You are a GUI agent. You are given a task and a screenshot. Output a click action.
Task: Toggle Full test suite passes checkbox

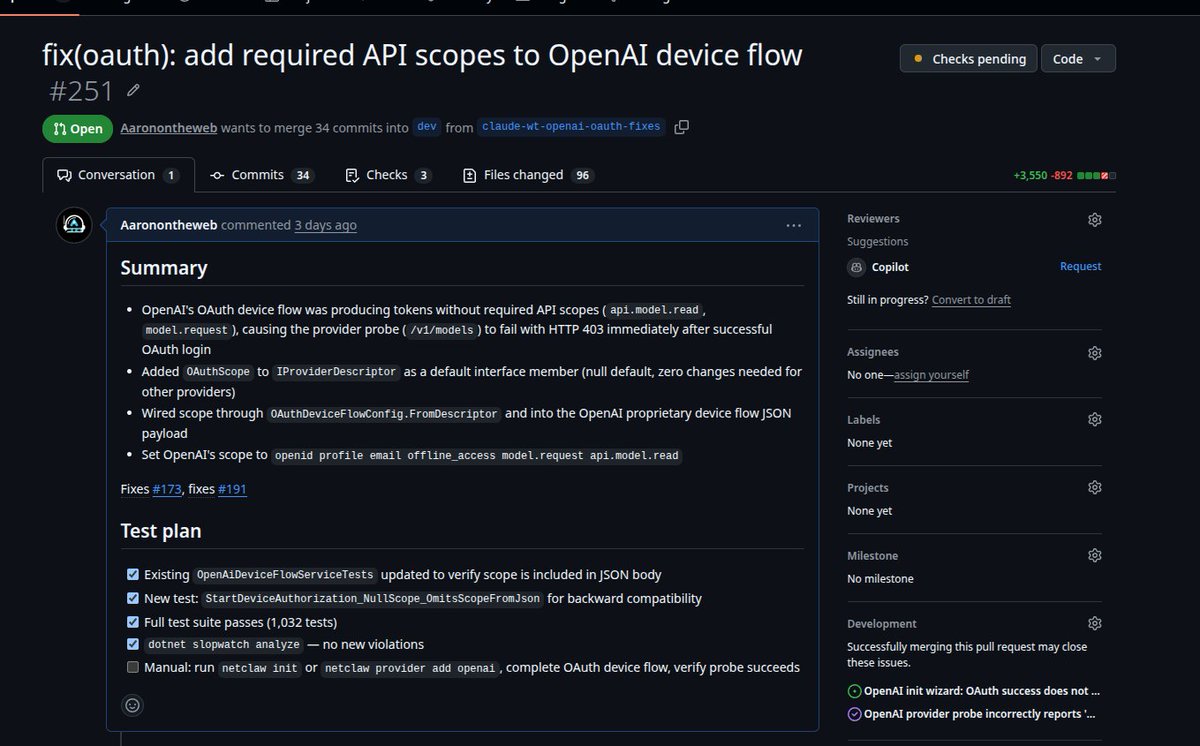click(133, 622)
